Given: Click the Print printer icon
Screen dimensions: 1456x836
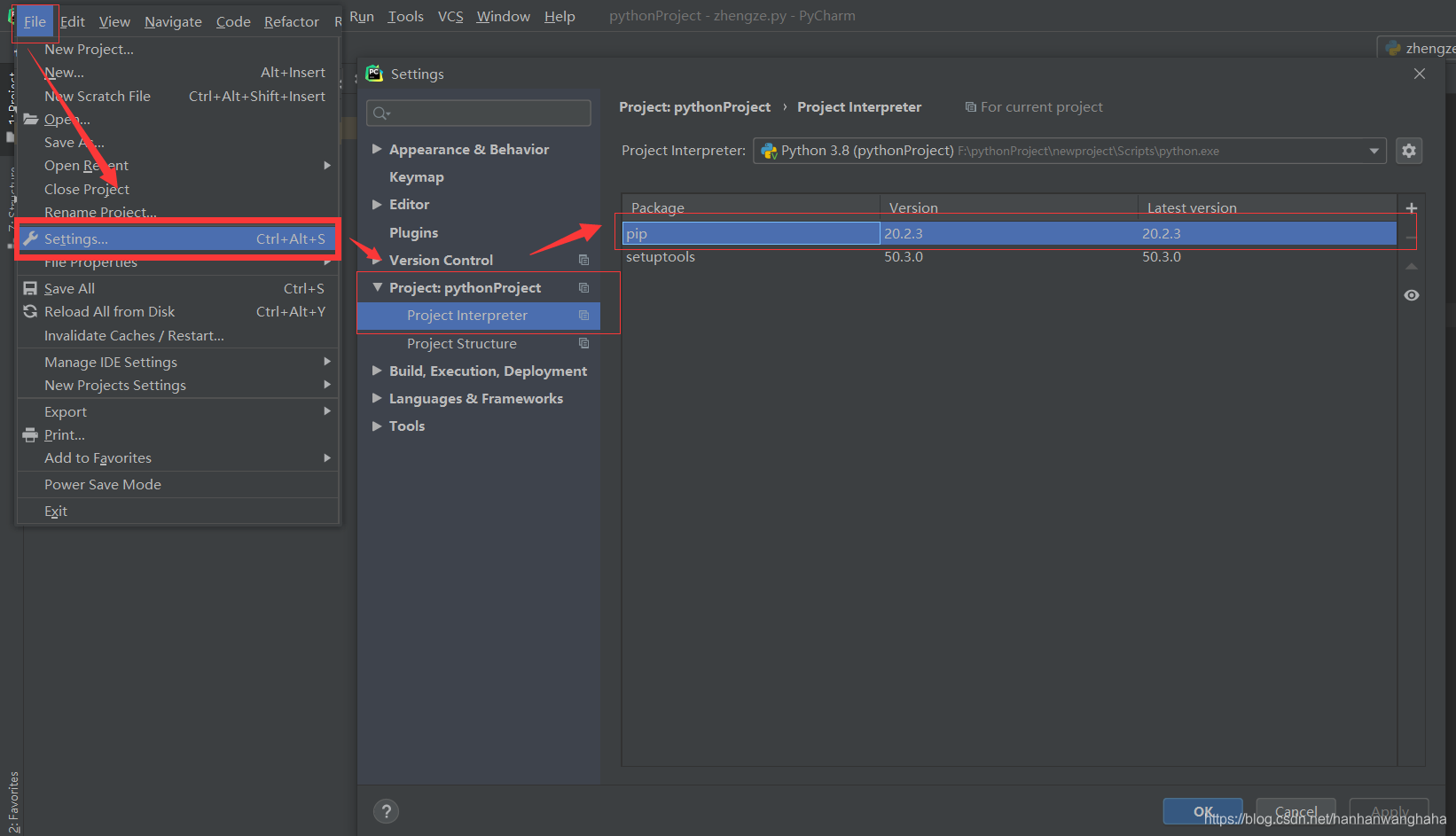Looking at the screenshot, I should click(x=30, y=435).
